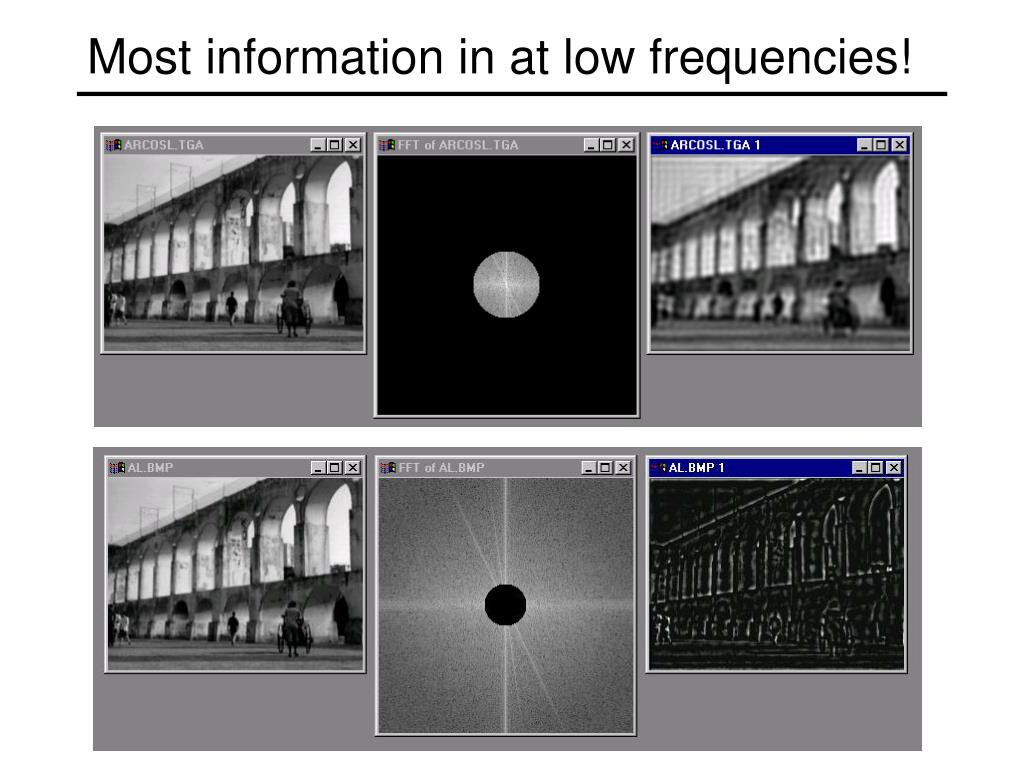The width and height of the screenshot is (1024, 768).
Task: Minimize the ARCOSL.TGA 1 window
Action: click(x=865, y=145)
